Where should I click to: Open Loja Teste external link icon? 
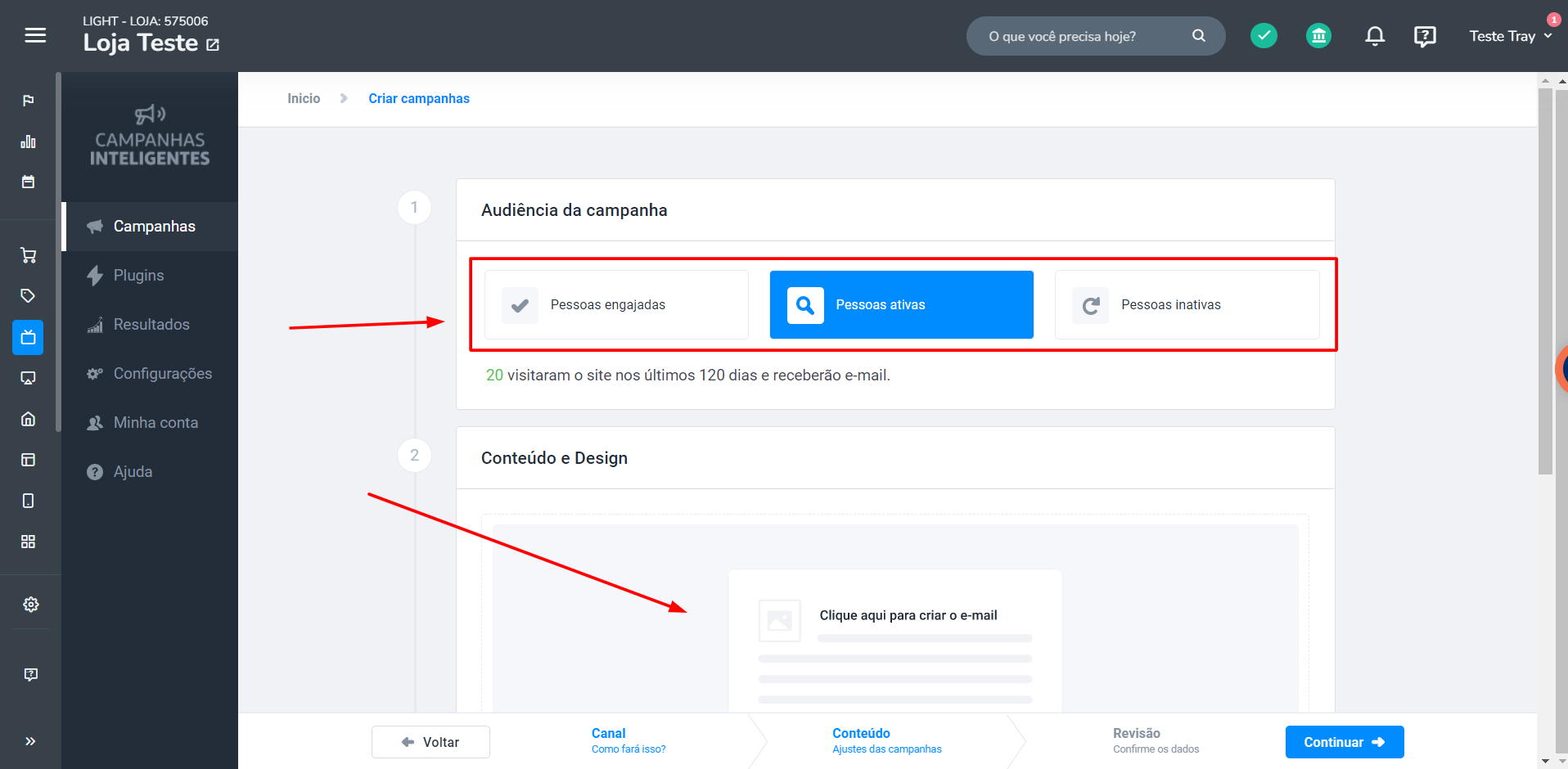(x=213, y=45)
